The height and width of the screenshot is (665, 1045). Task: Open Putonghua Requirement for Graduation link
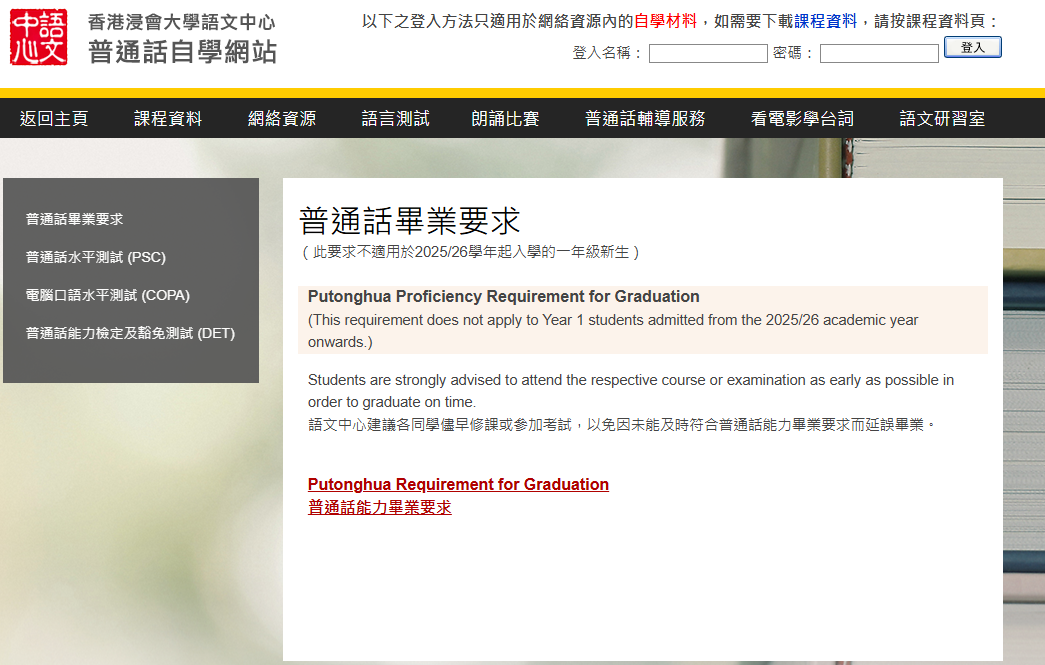(458, 484)
